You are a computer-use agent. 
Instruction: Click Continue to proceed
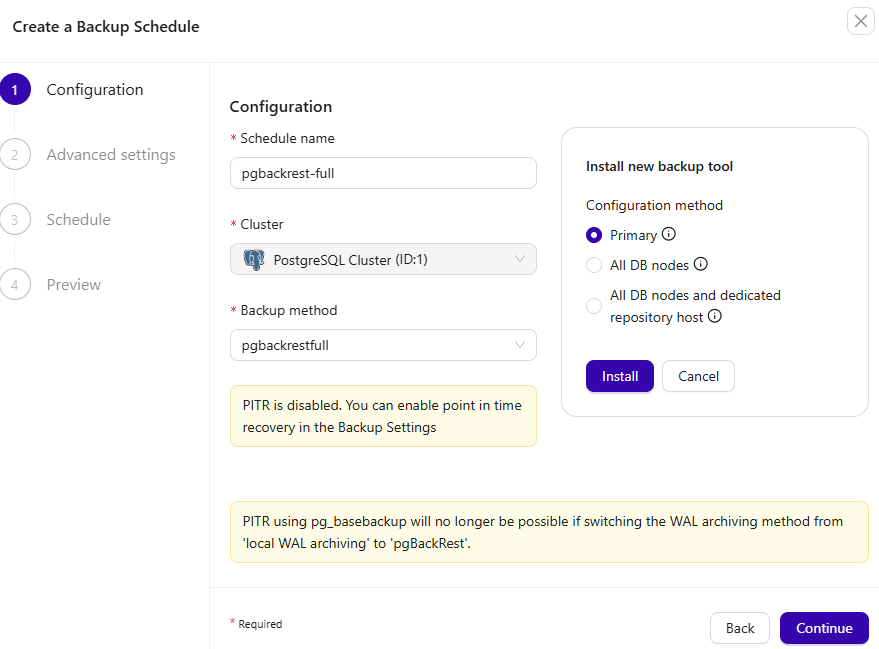[824, 628]
